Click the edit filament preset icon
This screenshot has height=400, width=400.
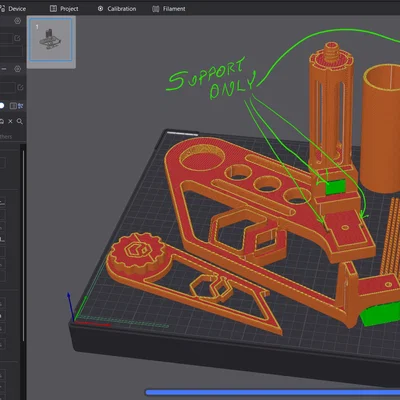(x=20, y=88)
